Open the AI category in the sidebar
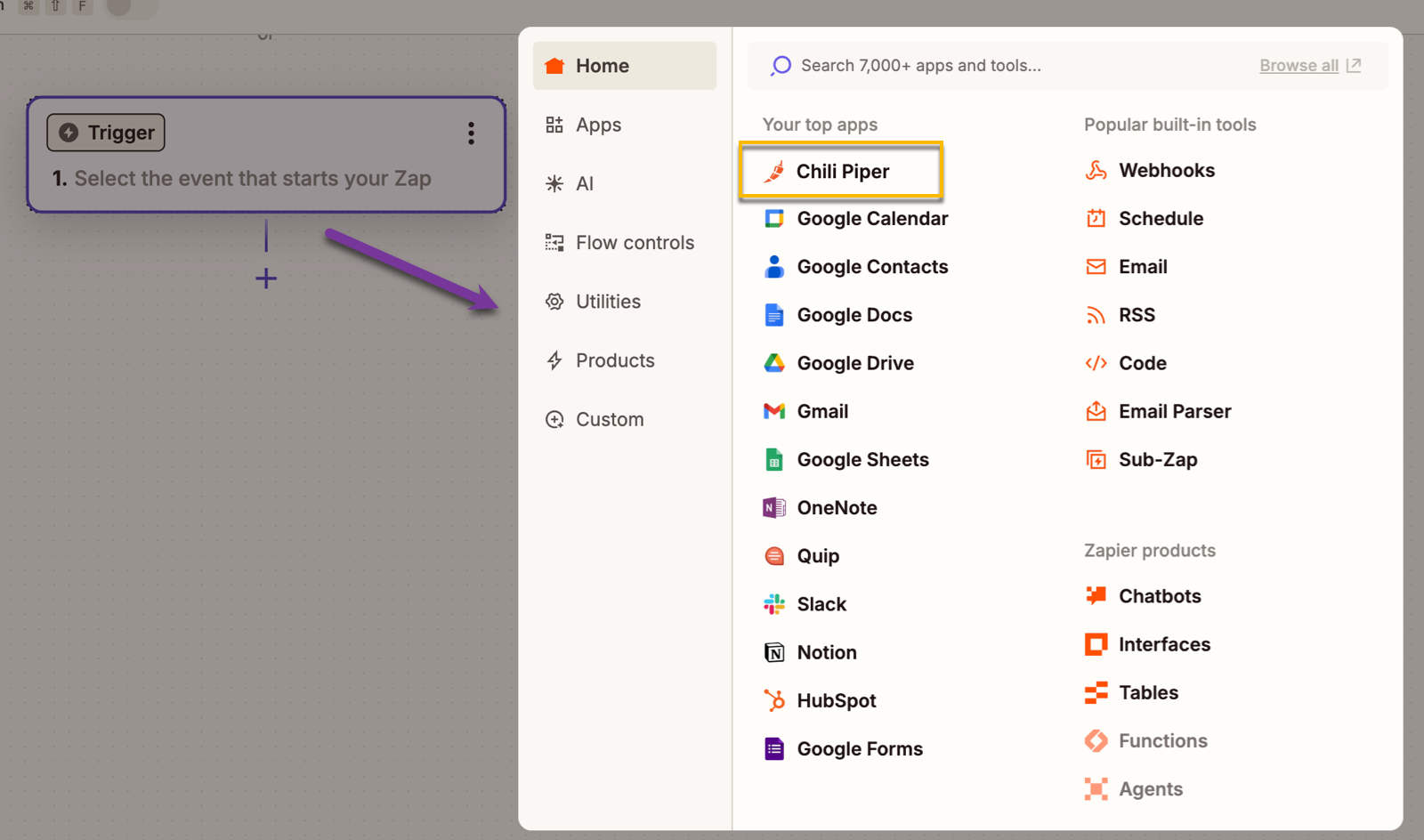The height and width of the screenshot is (840, 1424). point(584,183)
